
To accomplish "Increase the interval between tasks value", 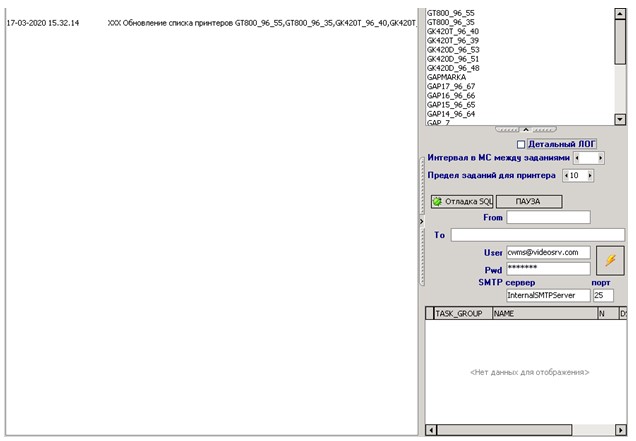I will [600, 158].
